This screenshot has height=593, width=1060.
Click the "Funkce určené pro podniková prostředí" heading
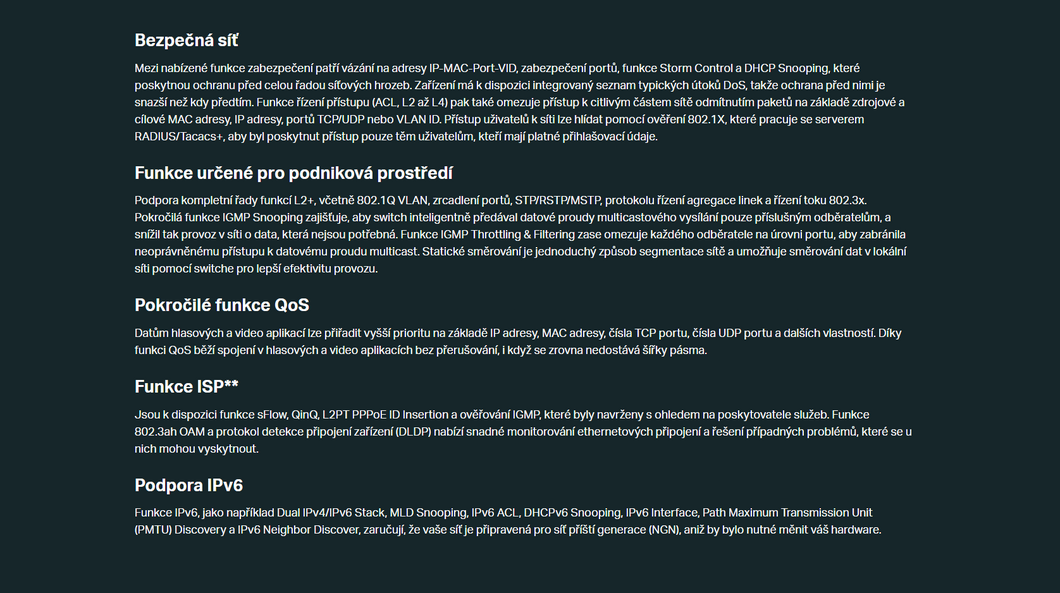(294, 172)
